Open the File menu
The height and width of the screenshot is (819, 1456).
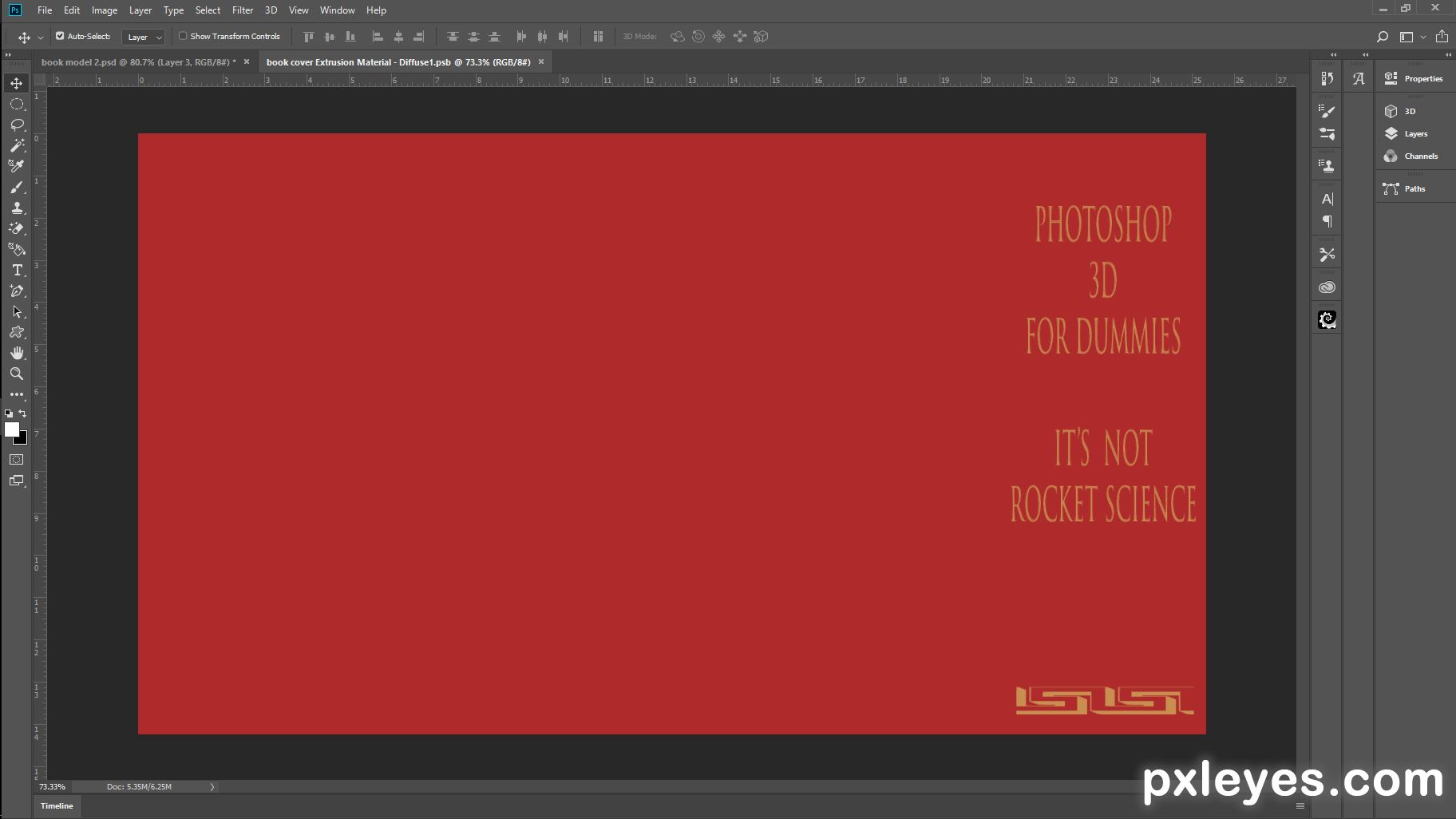45,10
